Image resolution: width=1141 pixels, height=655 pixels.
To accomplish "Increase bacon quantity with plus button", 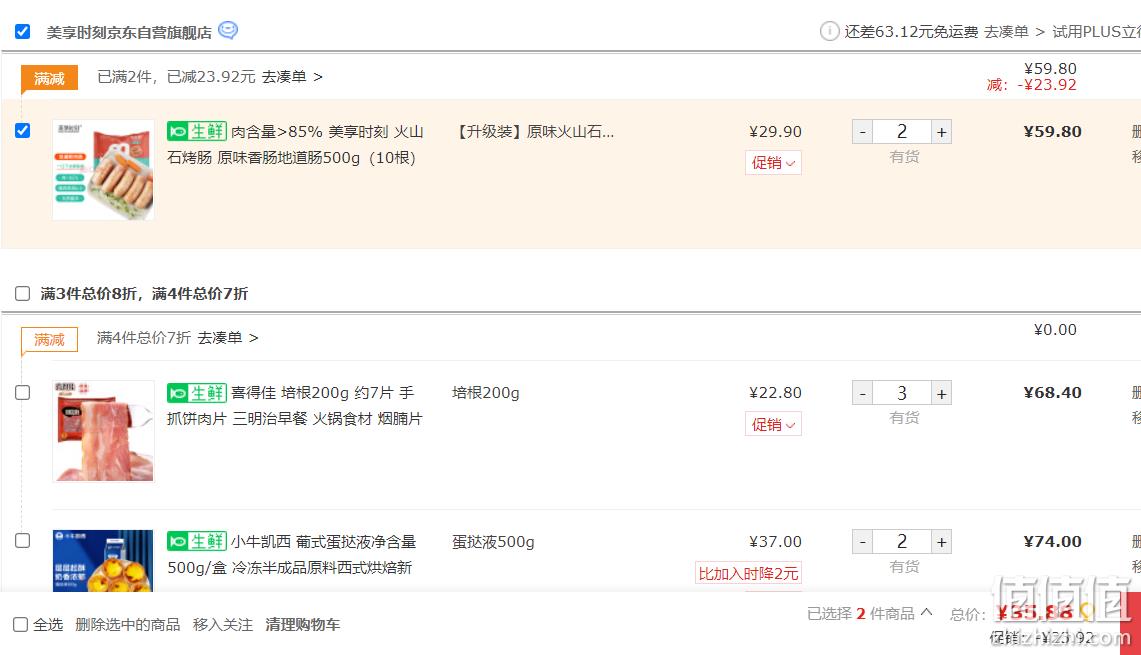I will coord(942,393).
